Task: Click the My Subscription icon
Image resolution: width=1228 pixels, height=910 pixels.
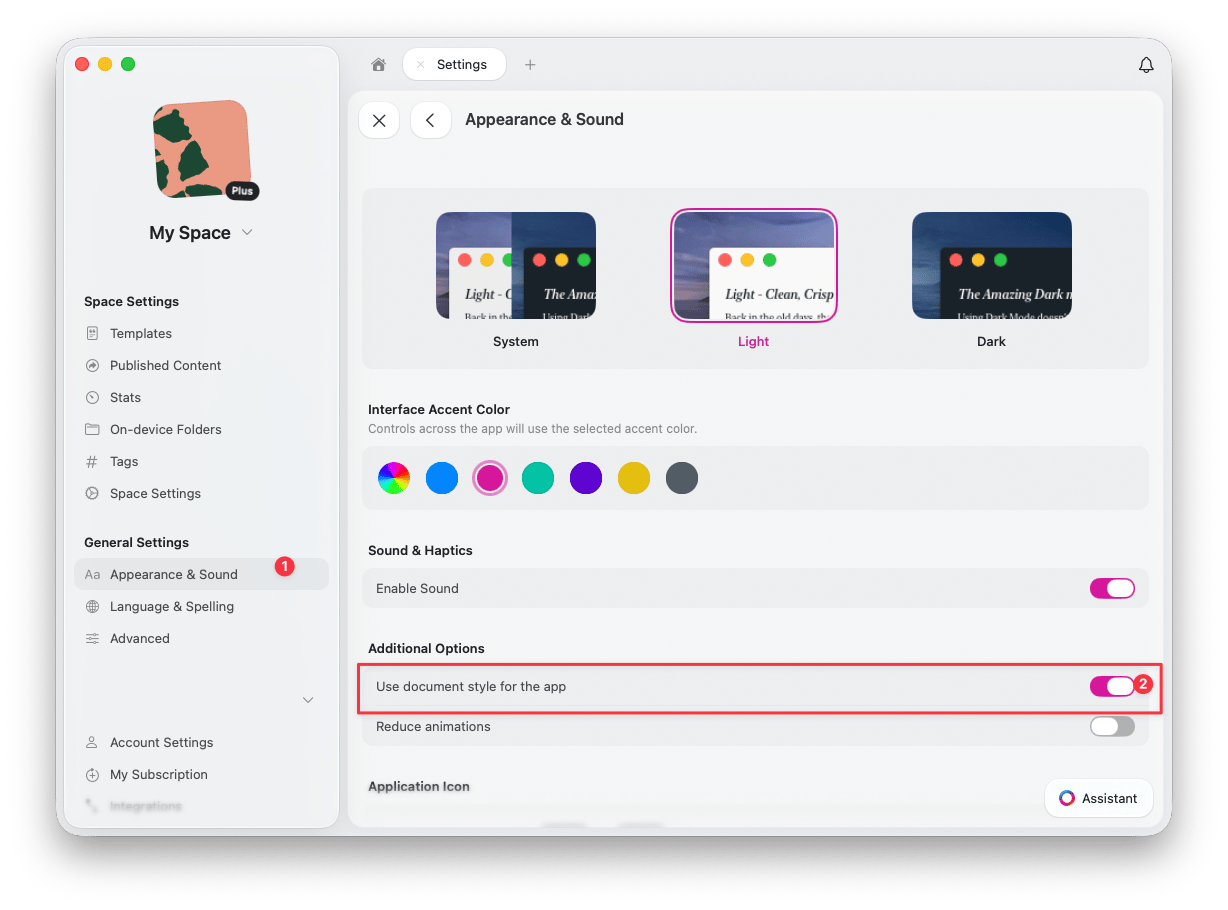Action: [92, 774]
